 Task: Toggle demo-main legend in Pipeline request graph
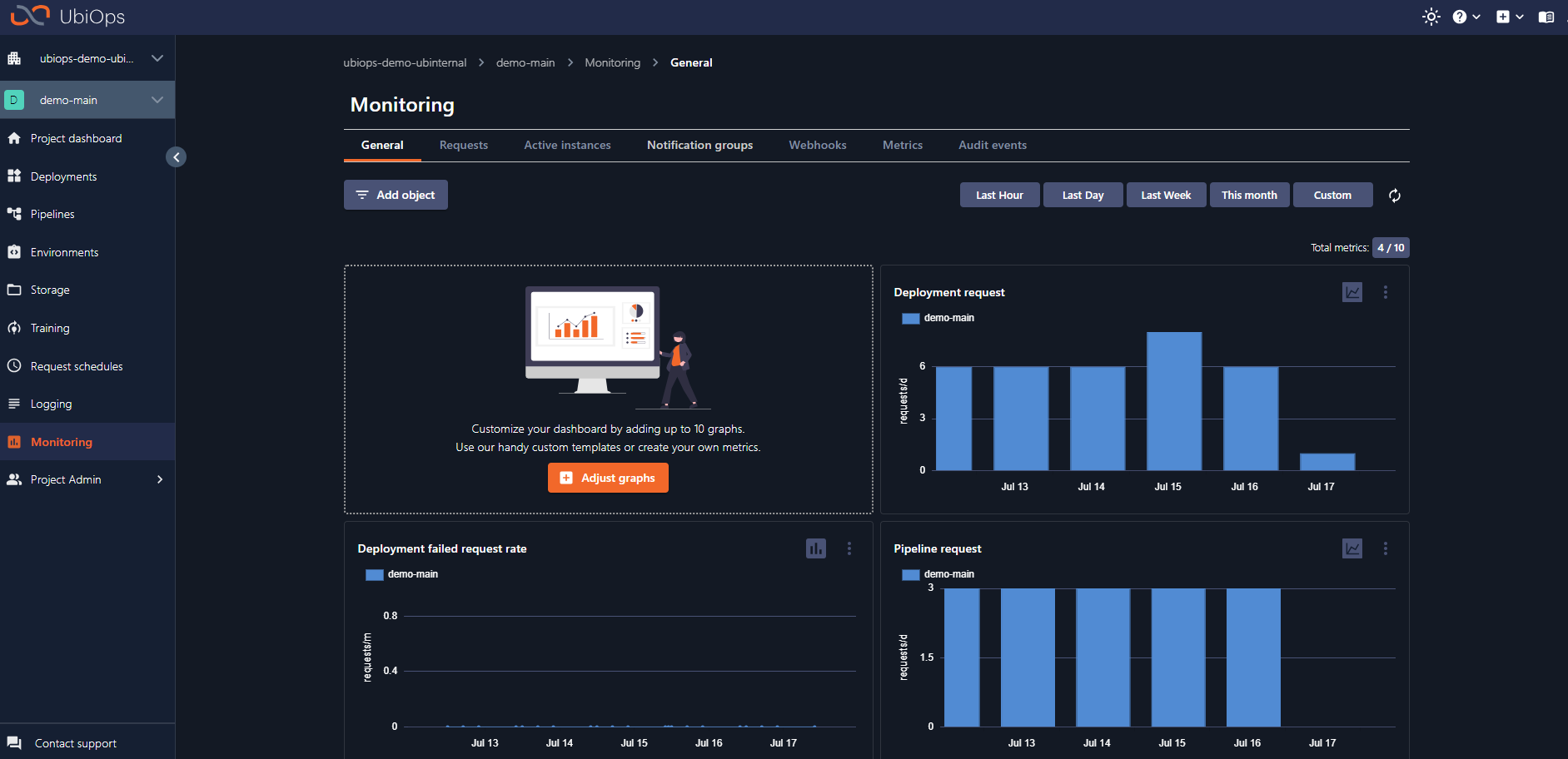pos(938,574)
